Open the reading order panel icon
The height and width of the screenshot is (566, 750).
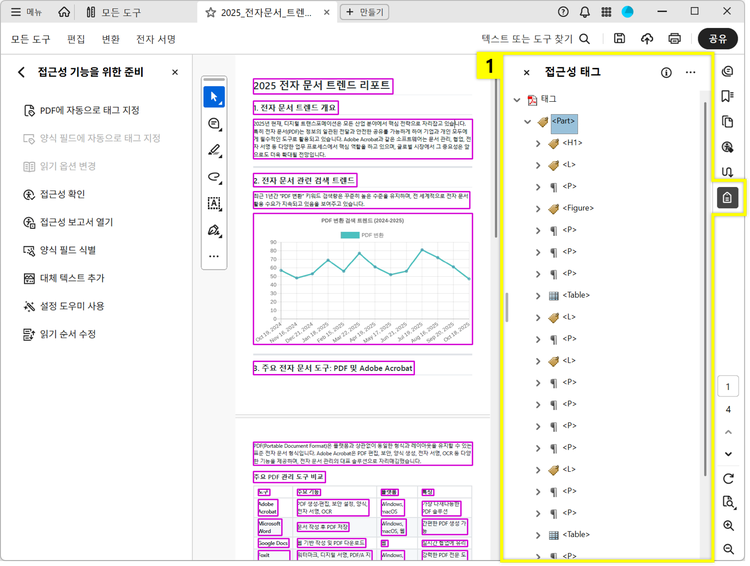pos(727,172)
